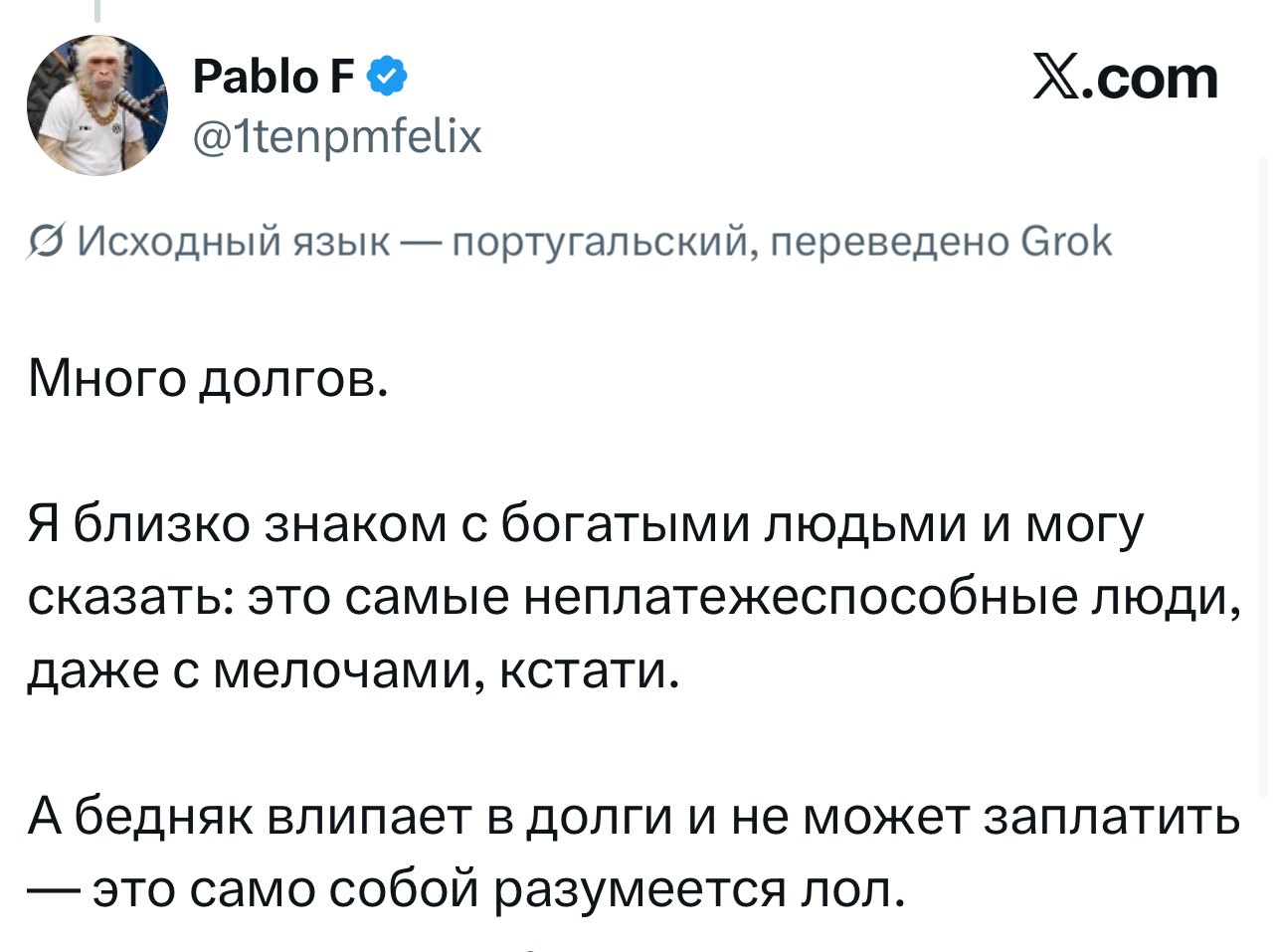This screenshot has width=1277, height=952.
Task: Open Pablo F's profile avatar picture
Action: point(96,105)
